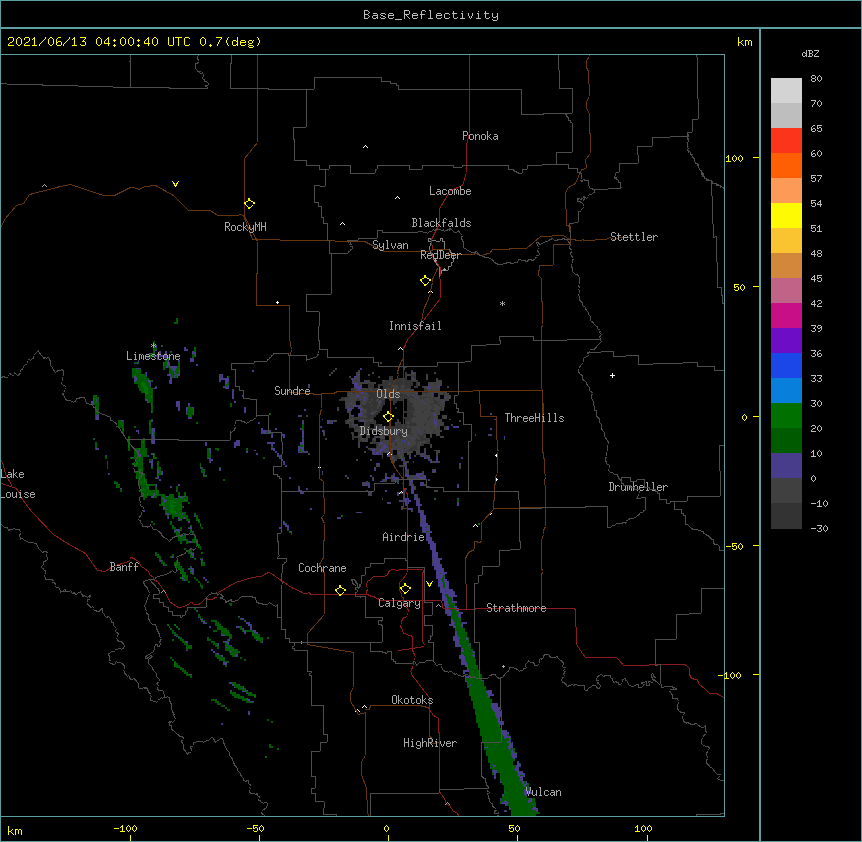Click the RockyMH label
This screenshot has width=862, height=842.
245,227
